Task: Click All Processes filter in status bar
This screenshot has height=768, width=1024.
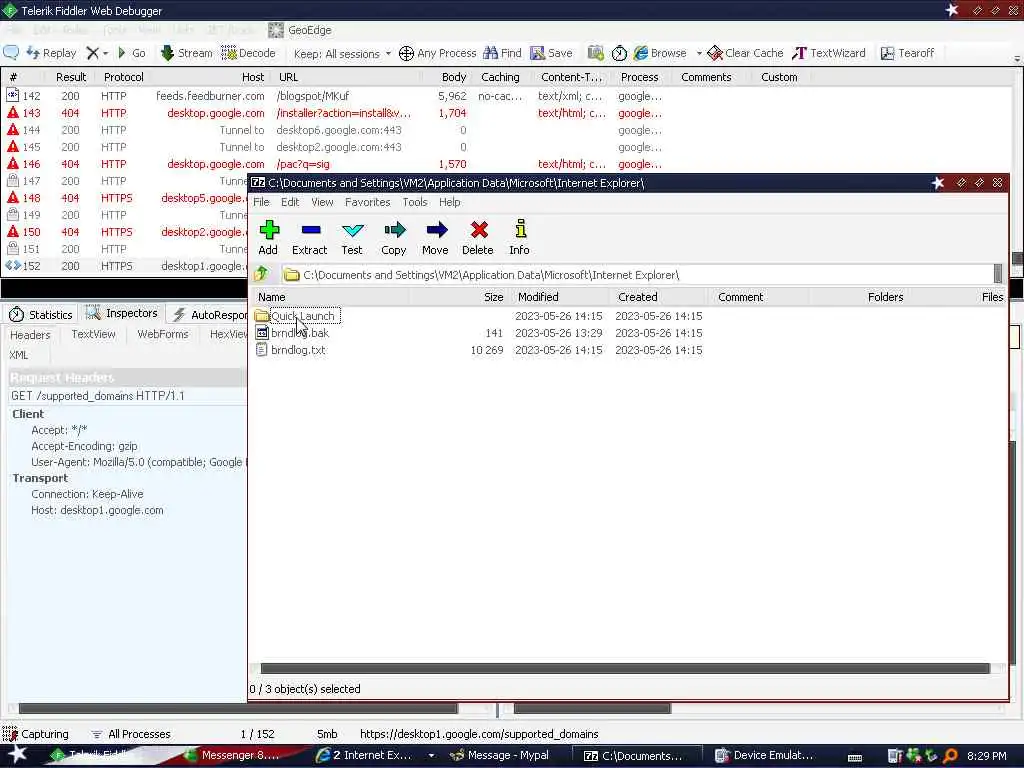Action: tap(131, 734)
